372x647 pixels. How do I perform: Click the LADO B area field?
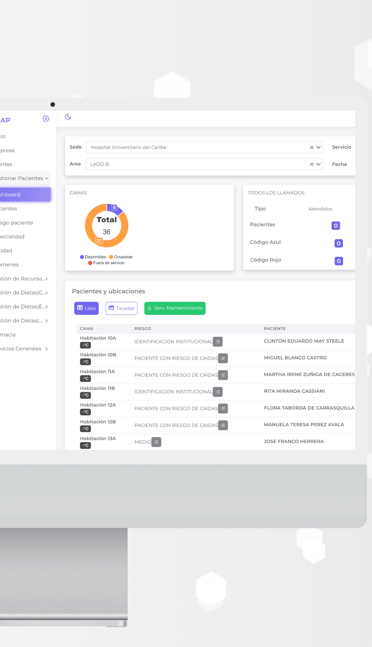click(204, 164)
